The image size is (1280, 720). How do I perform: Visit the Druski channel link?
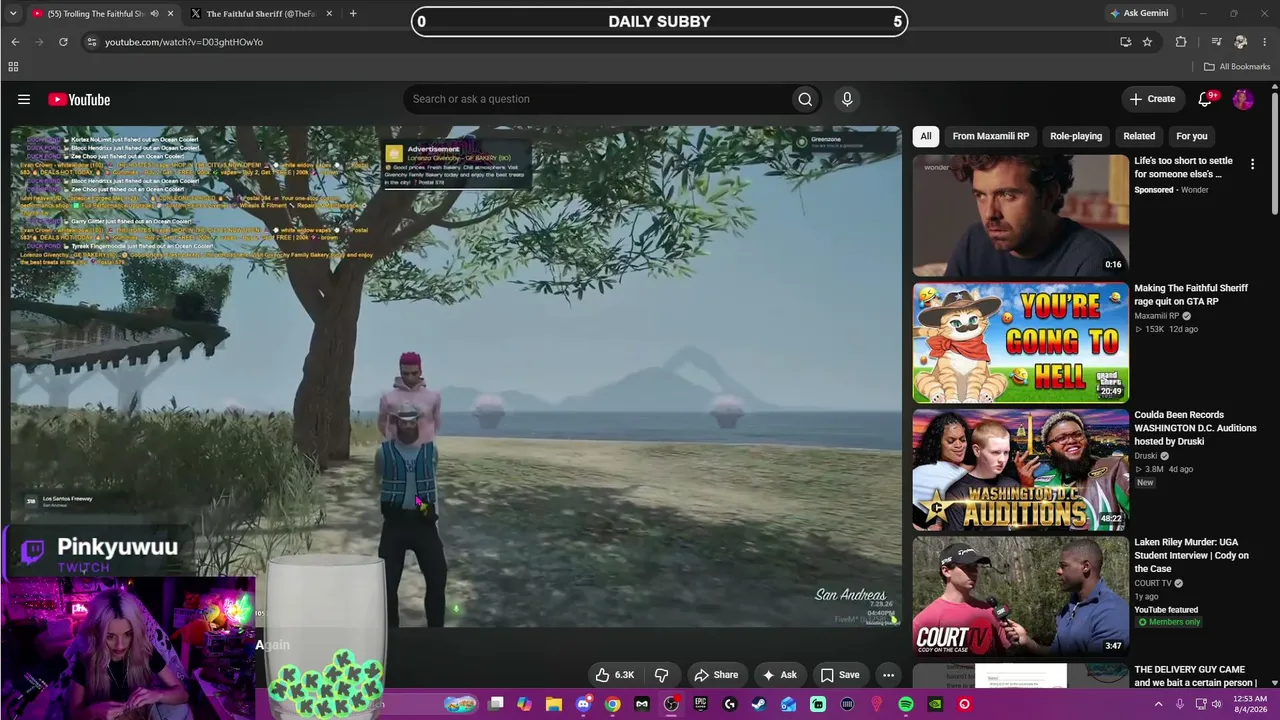(1148, 456)
